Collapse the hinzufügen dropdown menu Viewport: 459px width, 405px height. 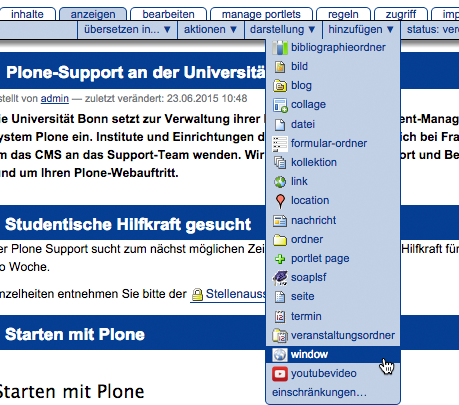pyautogui.click(x=361, y=30)
